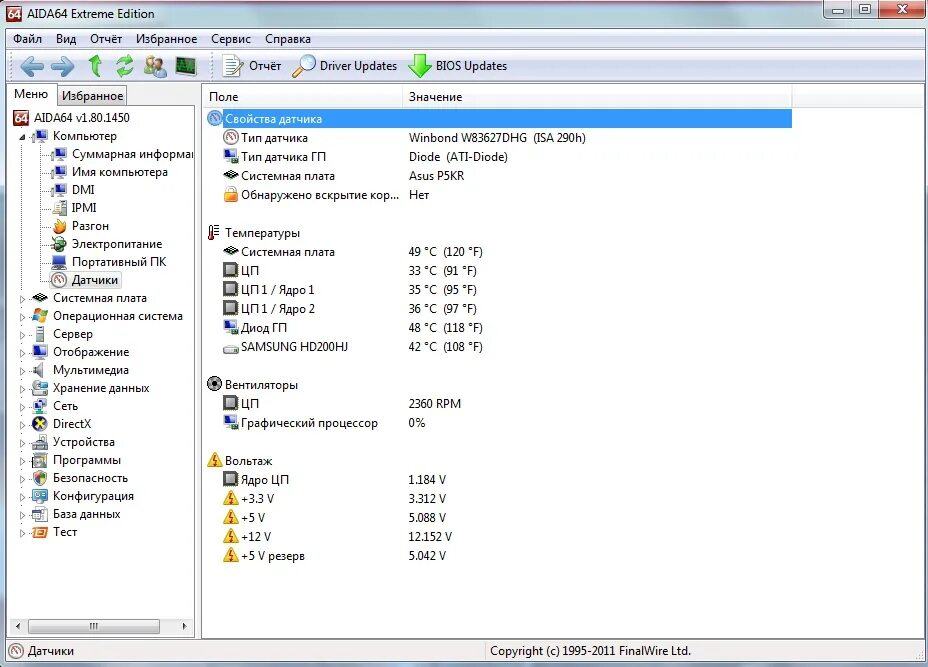This screenshot has height=667, width=928.
Task: Expand the Хранение данных tree node
Action: pos(22,389)
